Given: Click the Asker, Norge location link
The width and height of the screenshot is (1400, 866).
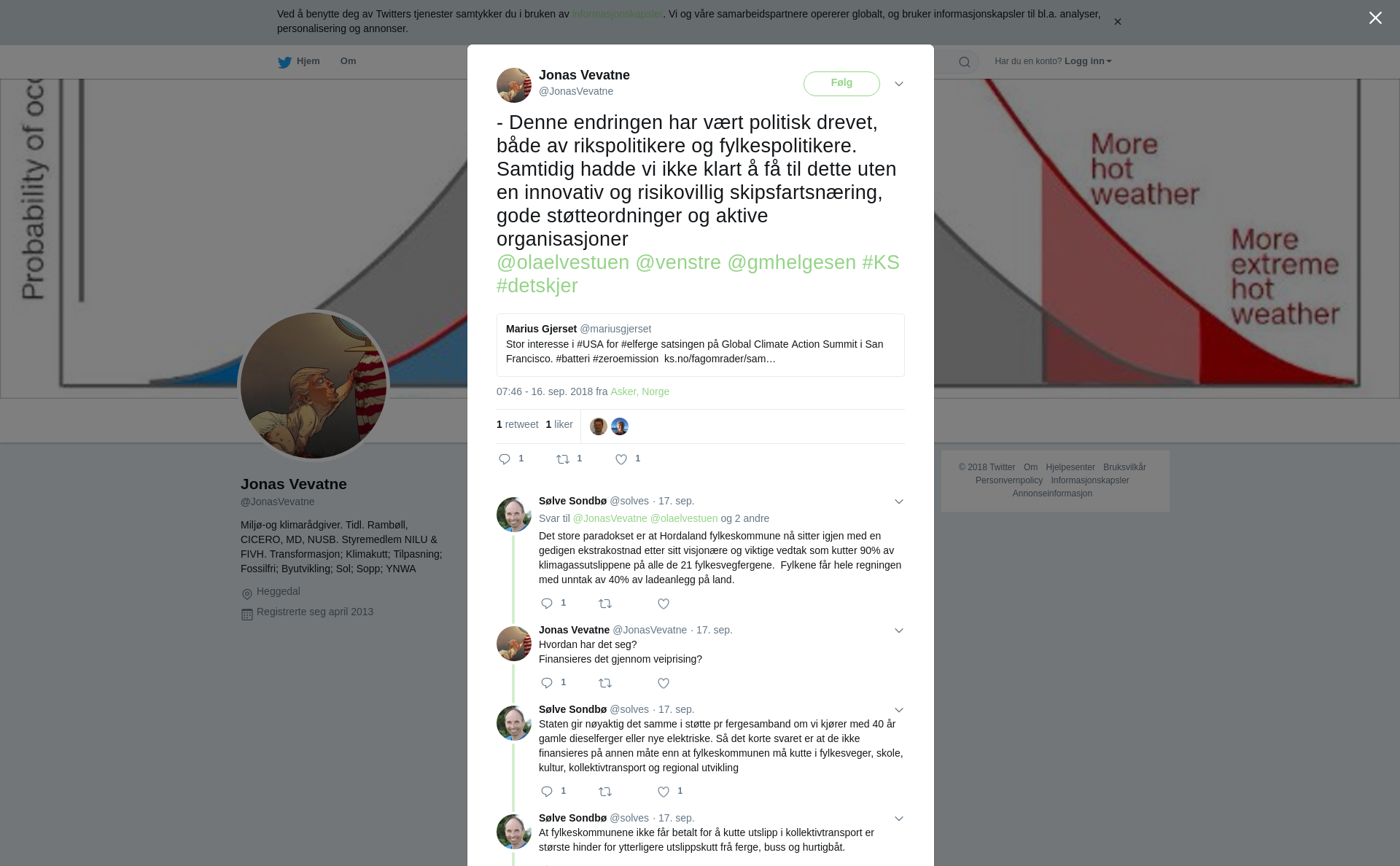Looking at the screenshot, I should (639, 391).
